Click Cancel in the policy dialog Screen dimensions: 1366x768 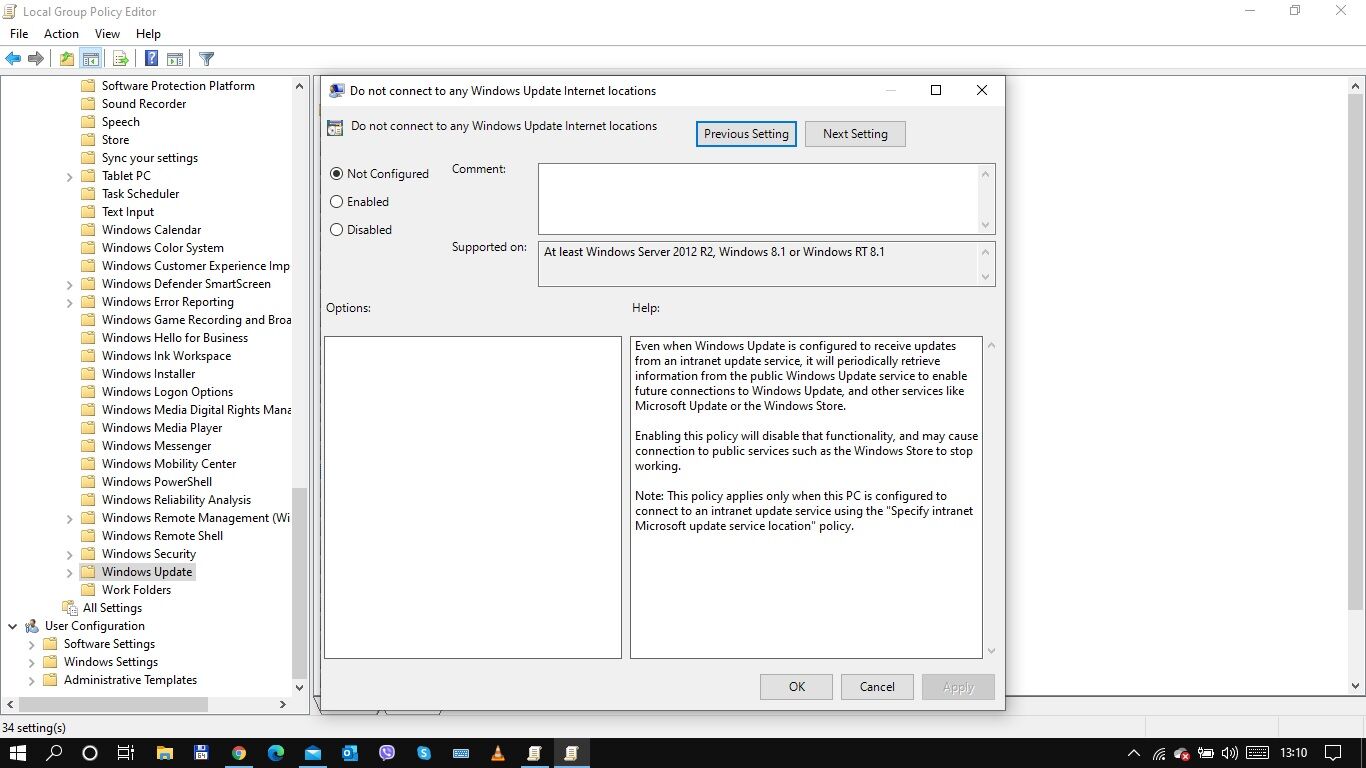pos(877,687)
